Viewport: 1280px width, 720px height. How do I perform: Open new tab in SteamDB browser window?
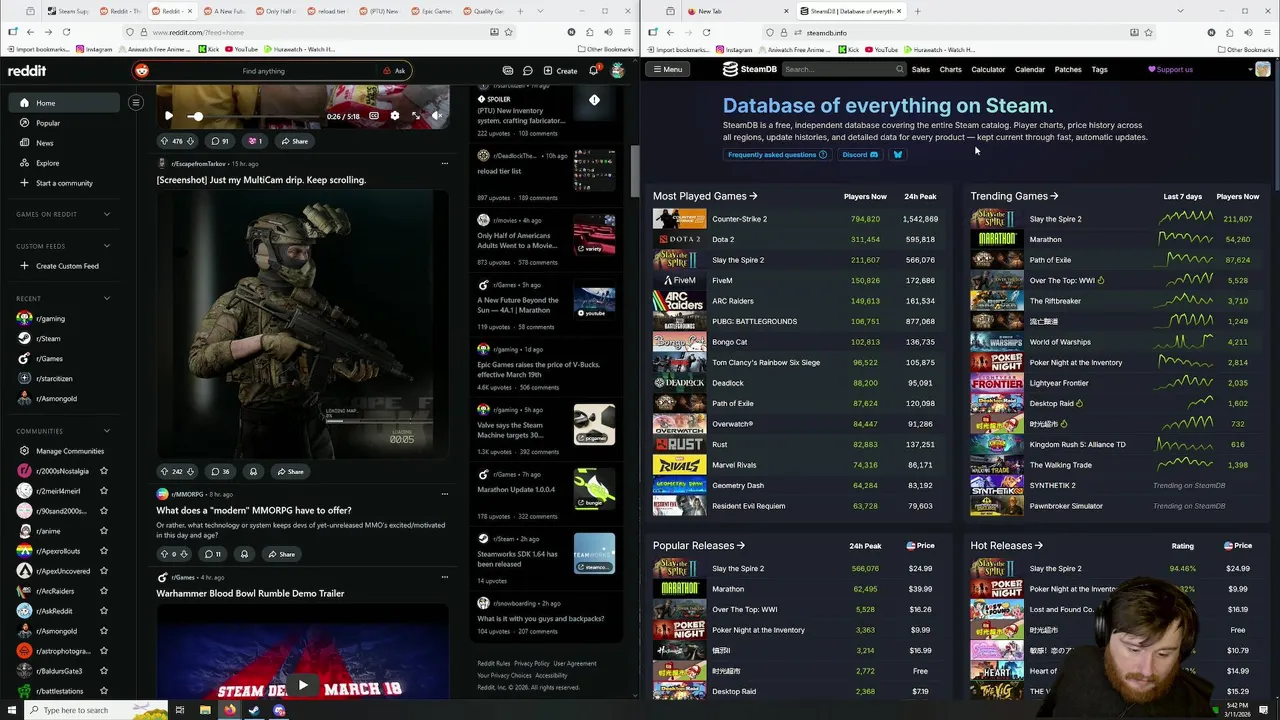coord(917,11)
